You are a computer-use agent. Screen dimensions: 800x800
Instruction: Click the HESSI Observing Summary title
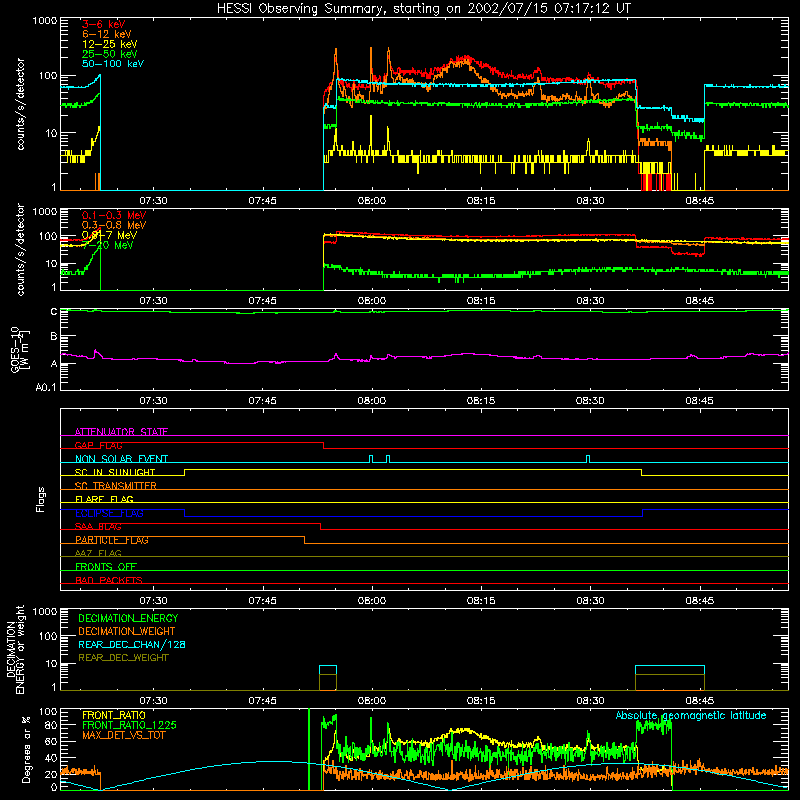click(x=424, y=9)
